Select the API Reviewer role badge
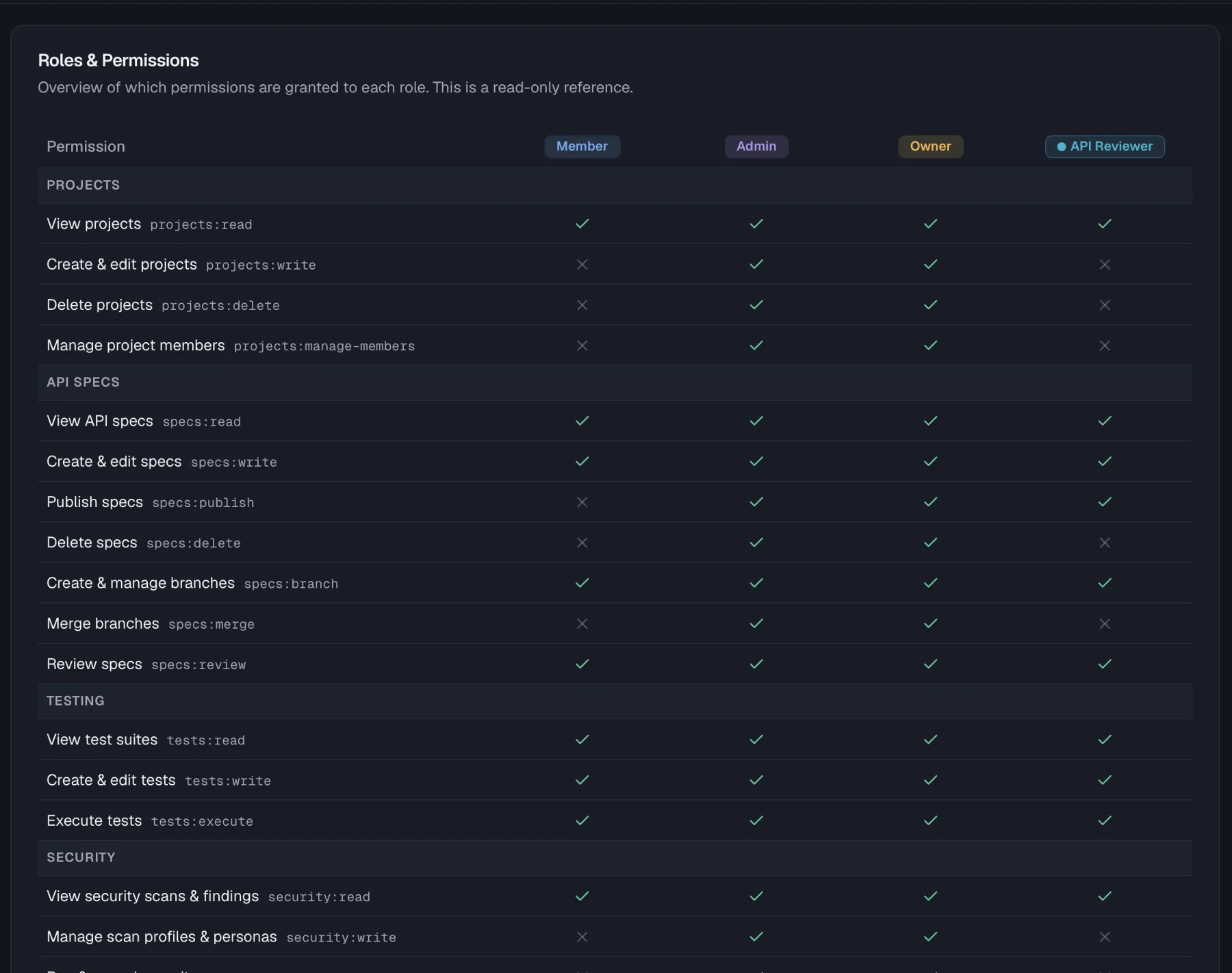 tap(1105, 146)
